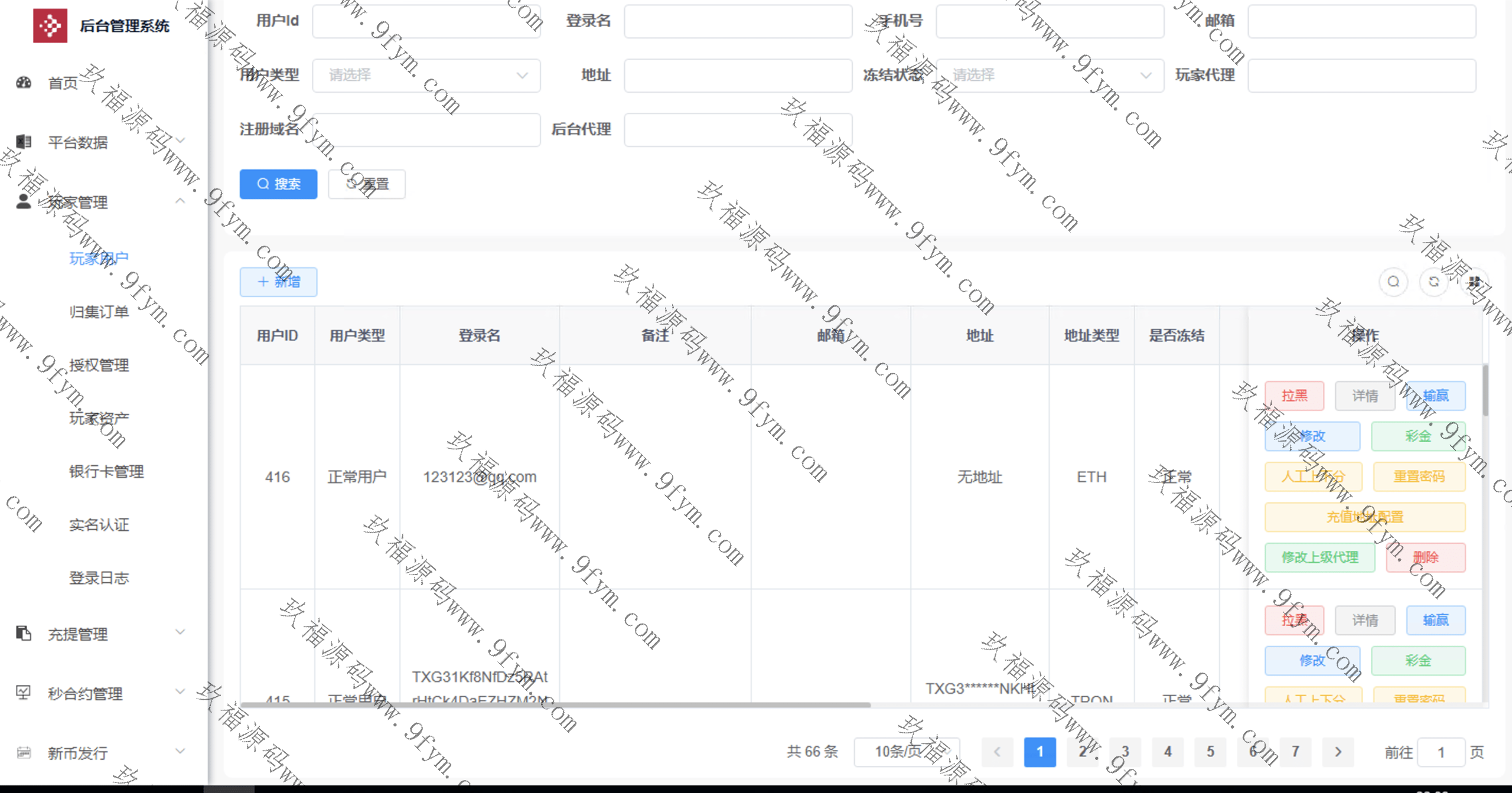
Task: Click the 新币发行 sidebar icon
Action: point(24,752)
